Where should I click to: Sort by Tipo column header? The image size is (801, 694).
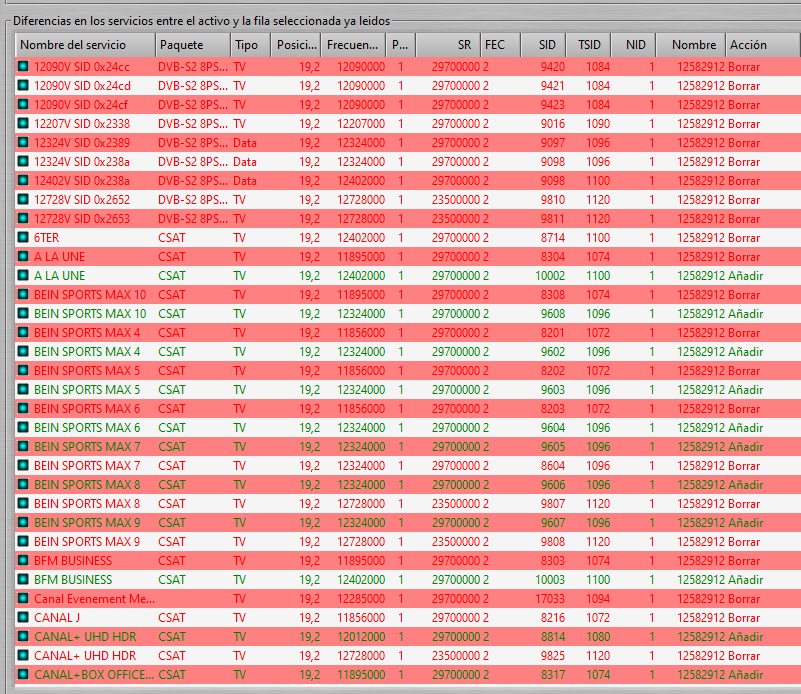point(250,45)
